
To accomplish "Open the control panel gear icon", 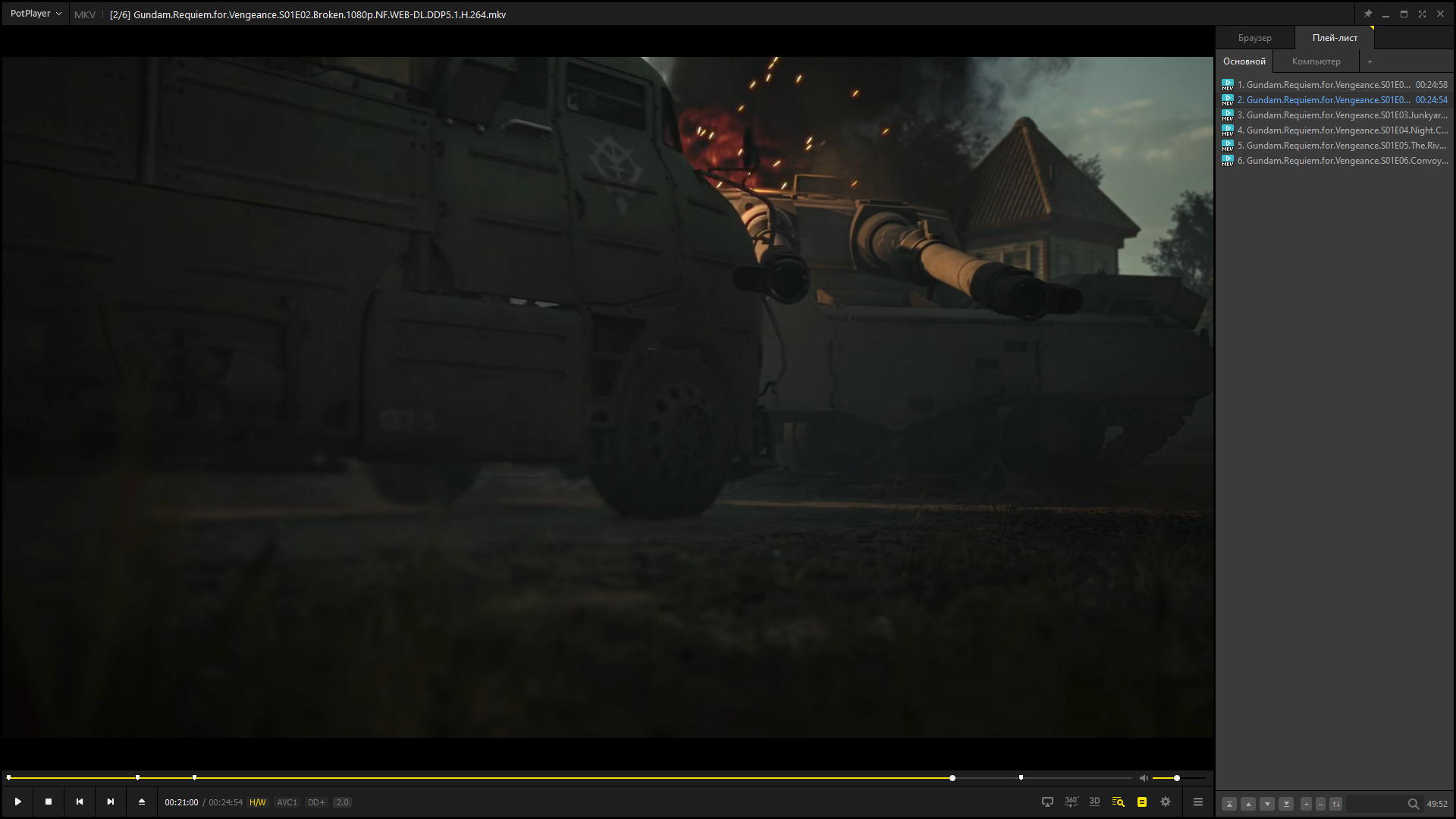I will (x=1166, y=802).
